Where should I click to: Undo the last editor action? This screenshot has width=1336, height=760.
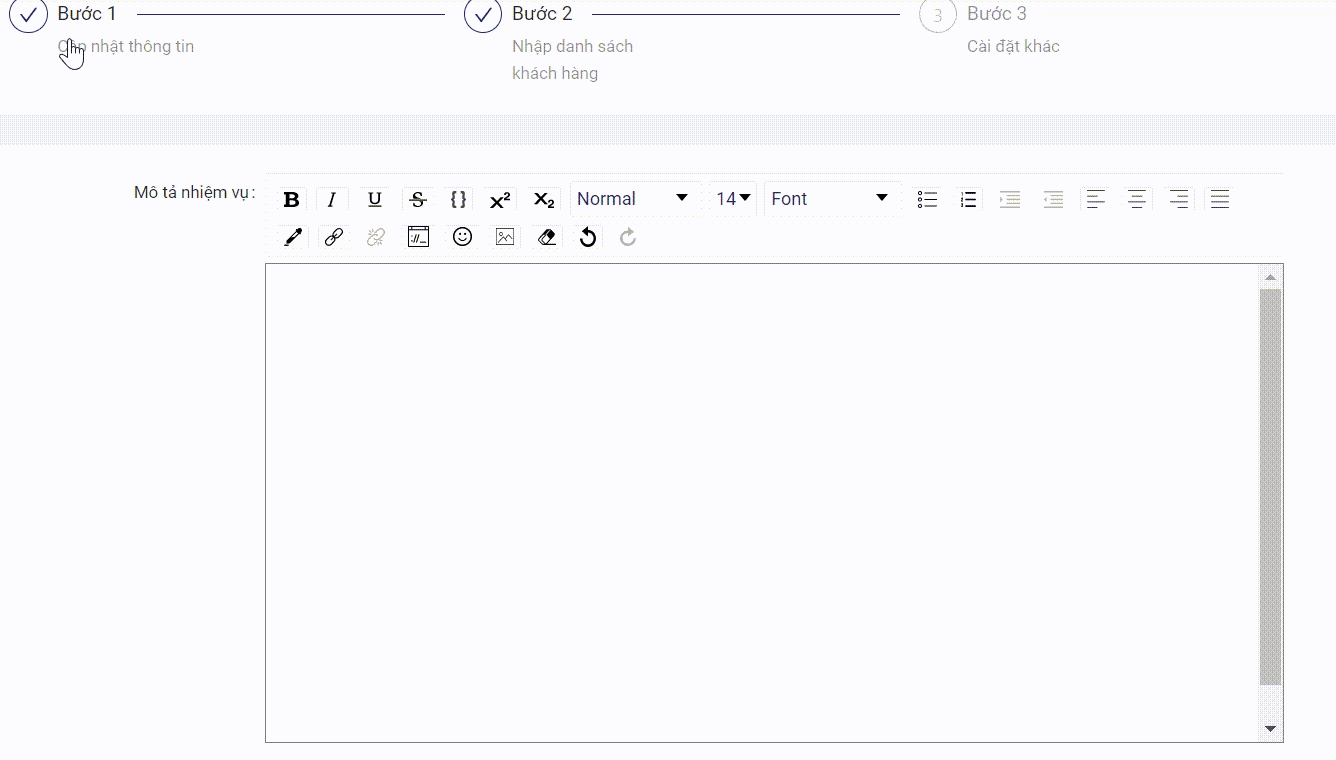[x=588, y=237]
